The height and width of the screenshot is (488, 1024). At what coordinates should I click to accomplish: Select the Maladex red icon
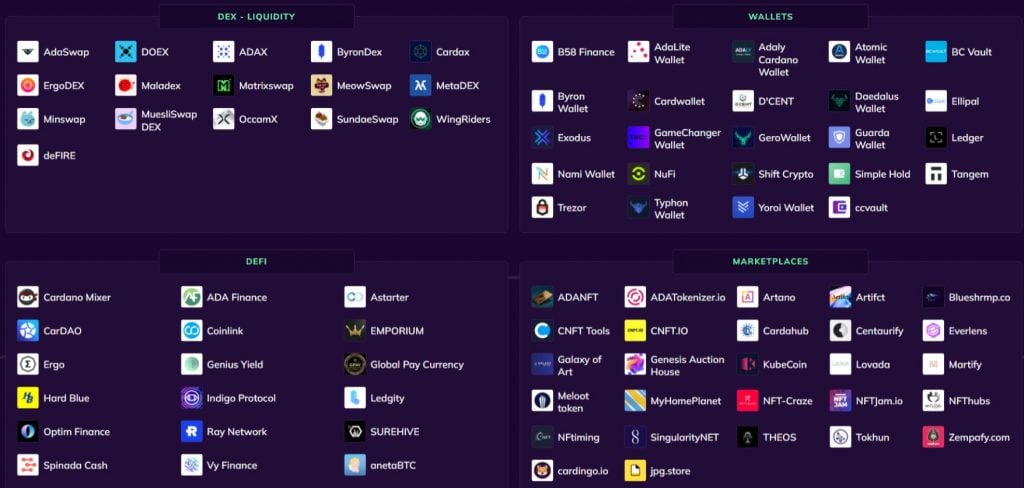point(126,86)
